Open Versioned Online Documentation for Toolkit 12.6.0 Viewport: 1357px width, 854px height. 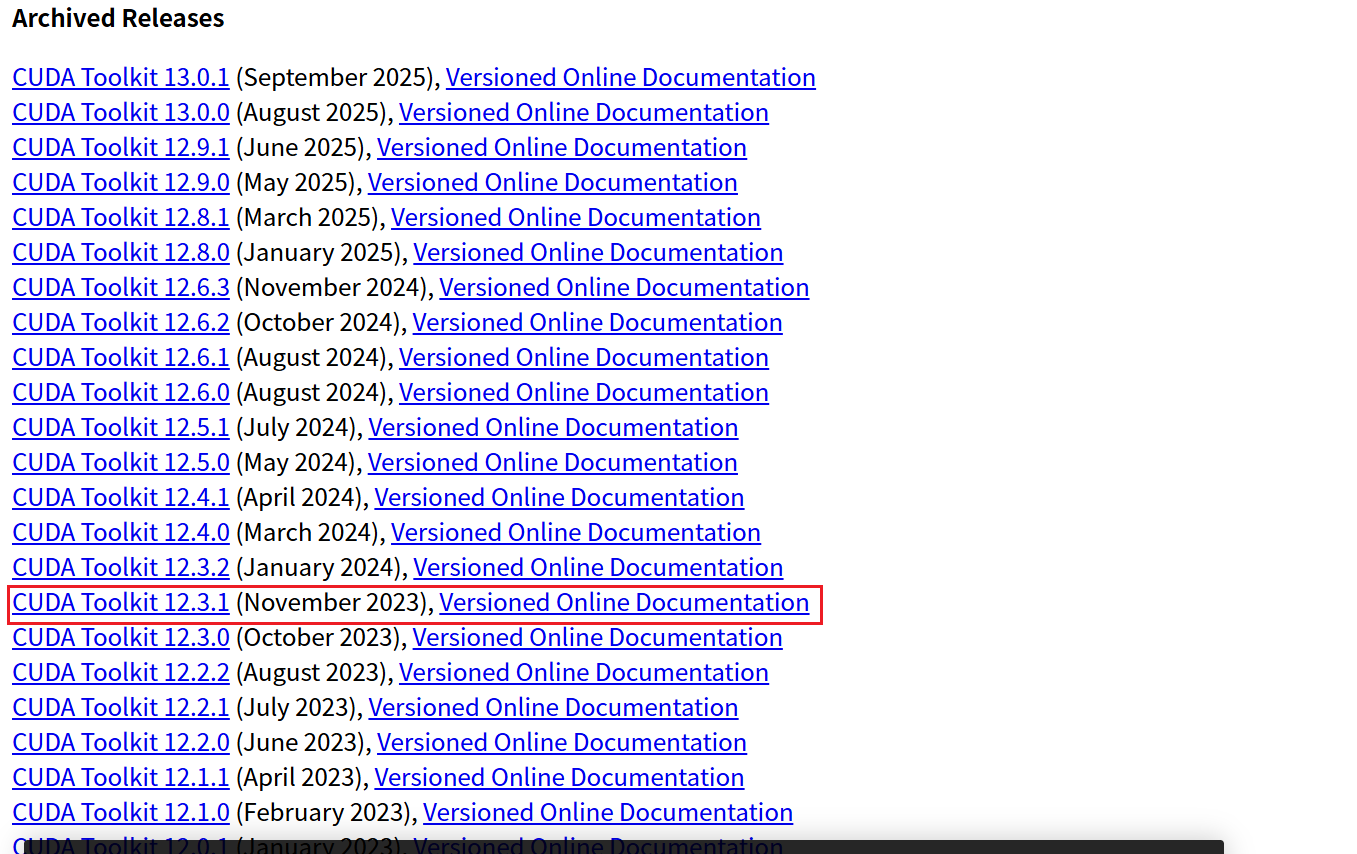coord(584,392)
